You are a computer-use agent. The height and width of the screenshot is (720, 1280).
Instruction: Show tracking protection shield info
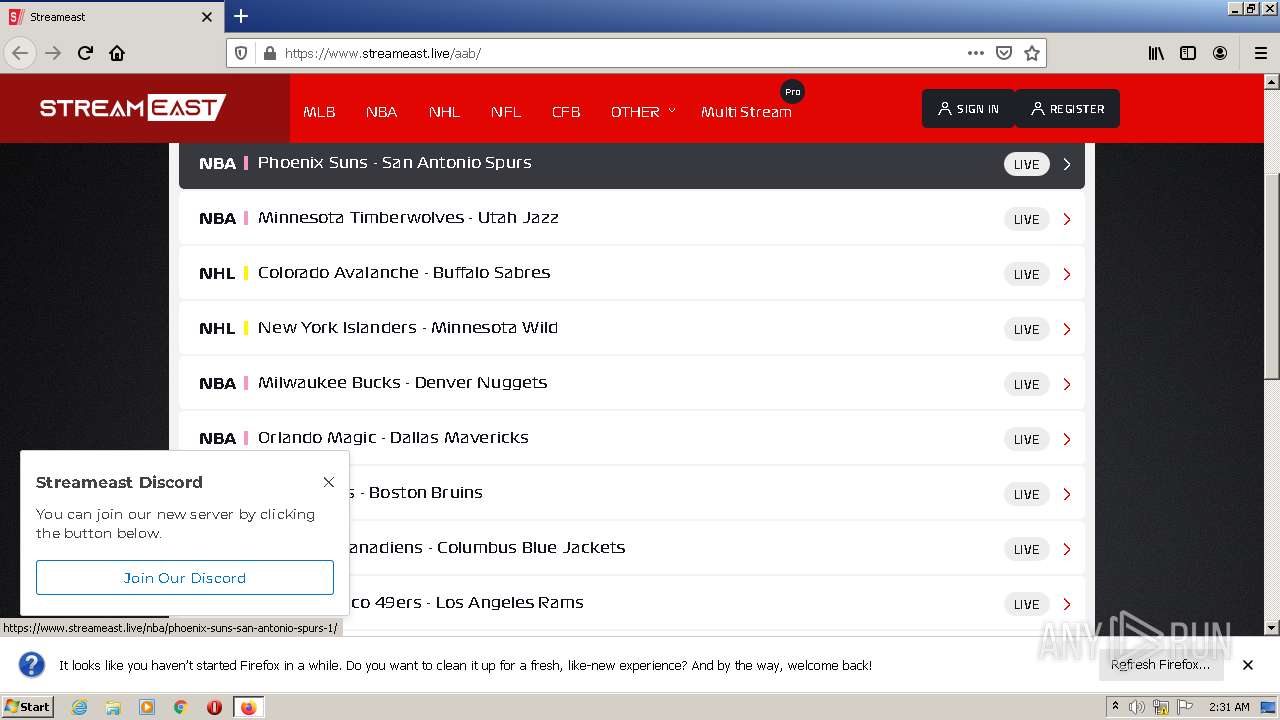pyautogui.click(x=241, y=53)
